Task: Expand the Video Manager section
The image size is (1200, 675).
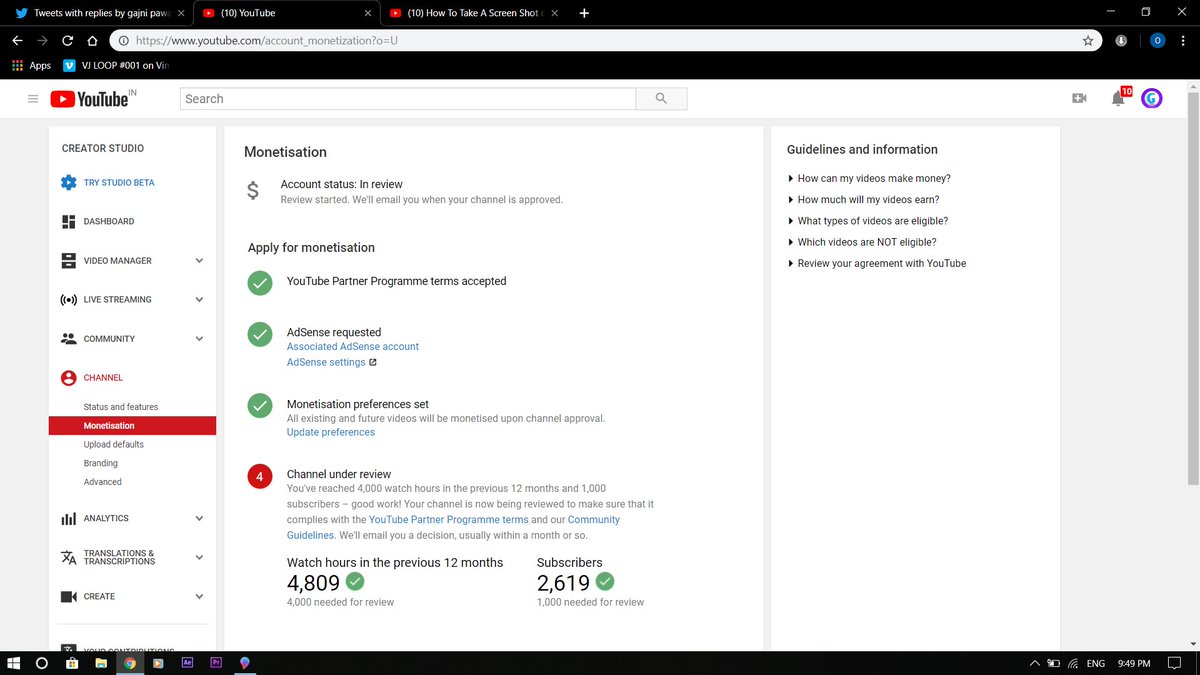Action: [x=198, y=260]
